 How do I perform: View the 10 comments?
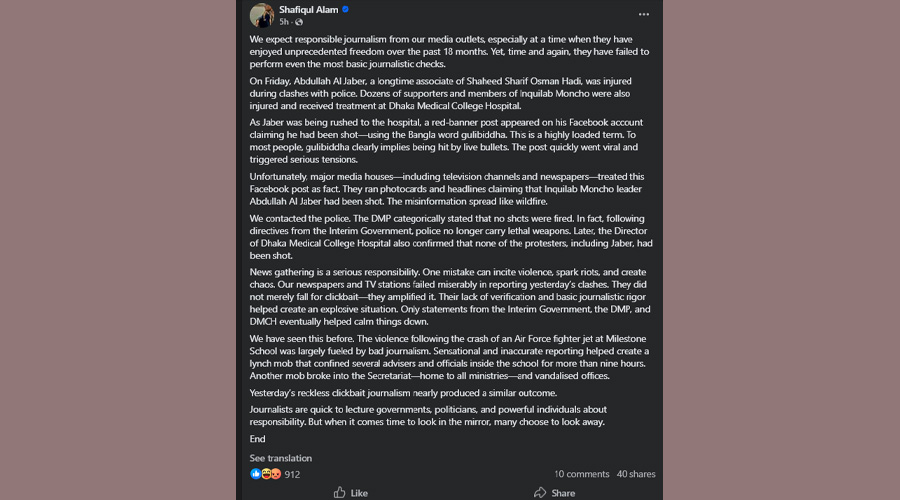pyautogui.click(x=581, y=474)
